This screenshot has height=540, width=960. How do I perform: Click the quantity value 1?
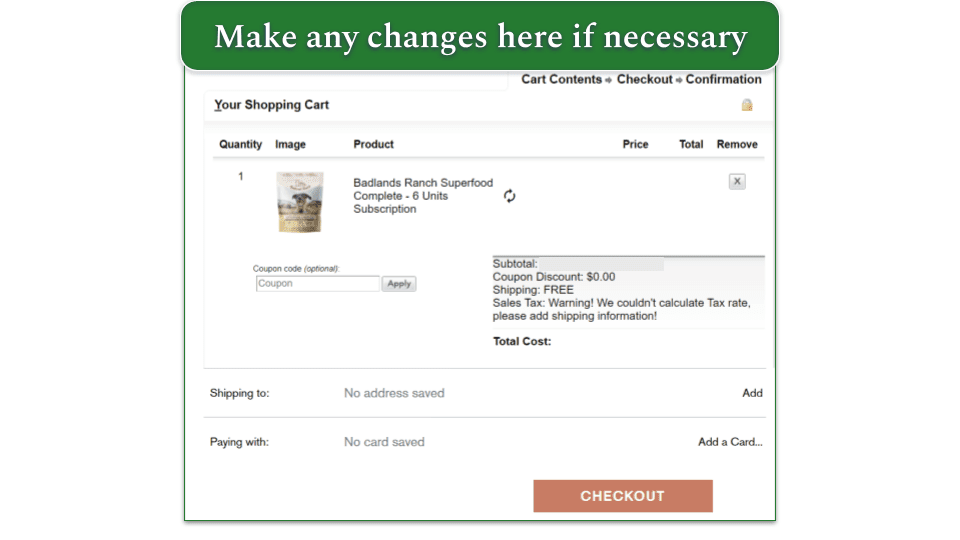click(240, 177)
